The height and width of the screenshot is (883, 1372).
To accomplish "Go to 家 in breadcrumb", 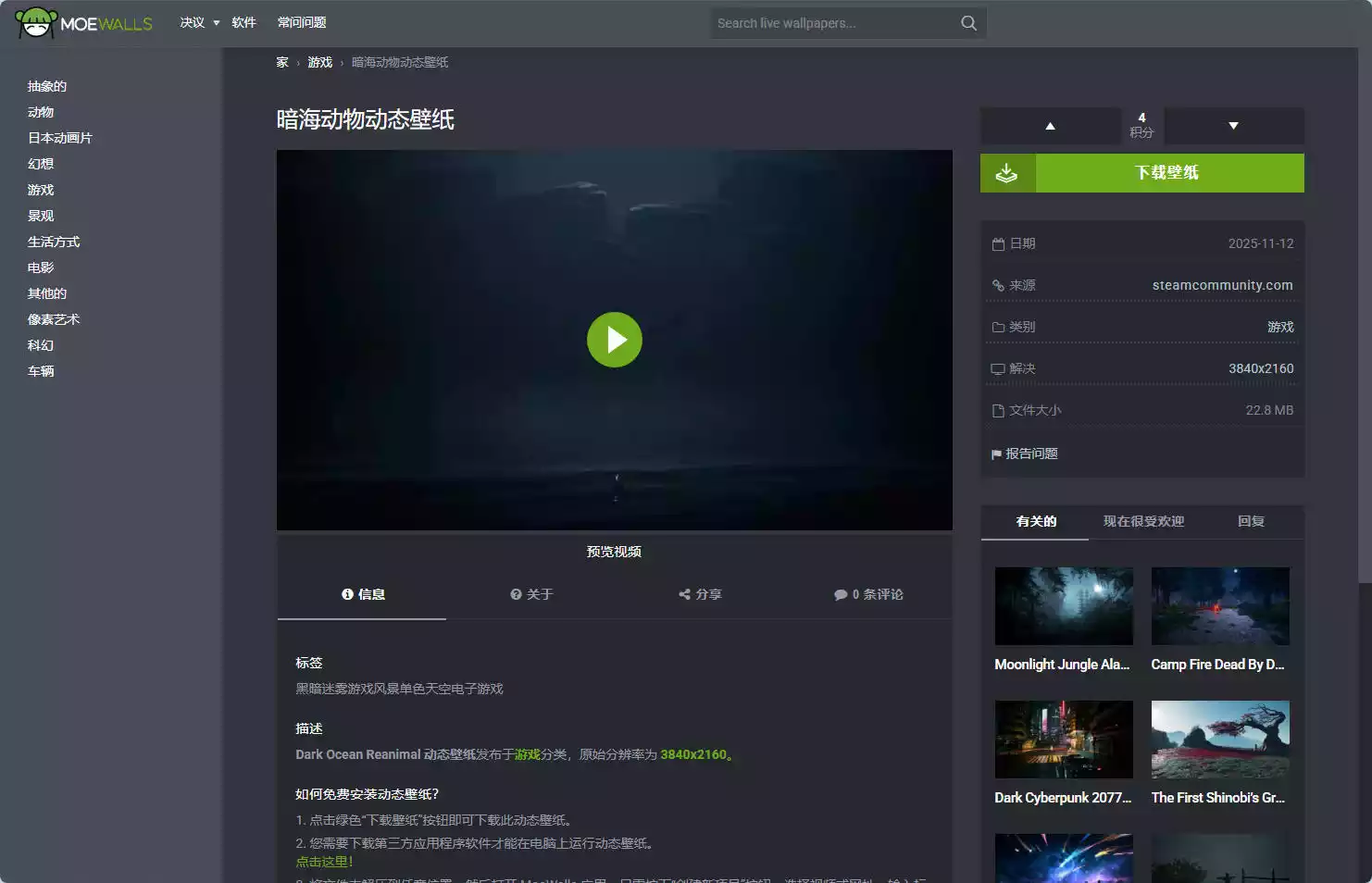I will click(x=282, y=62).
